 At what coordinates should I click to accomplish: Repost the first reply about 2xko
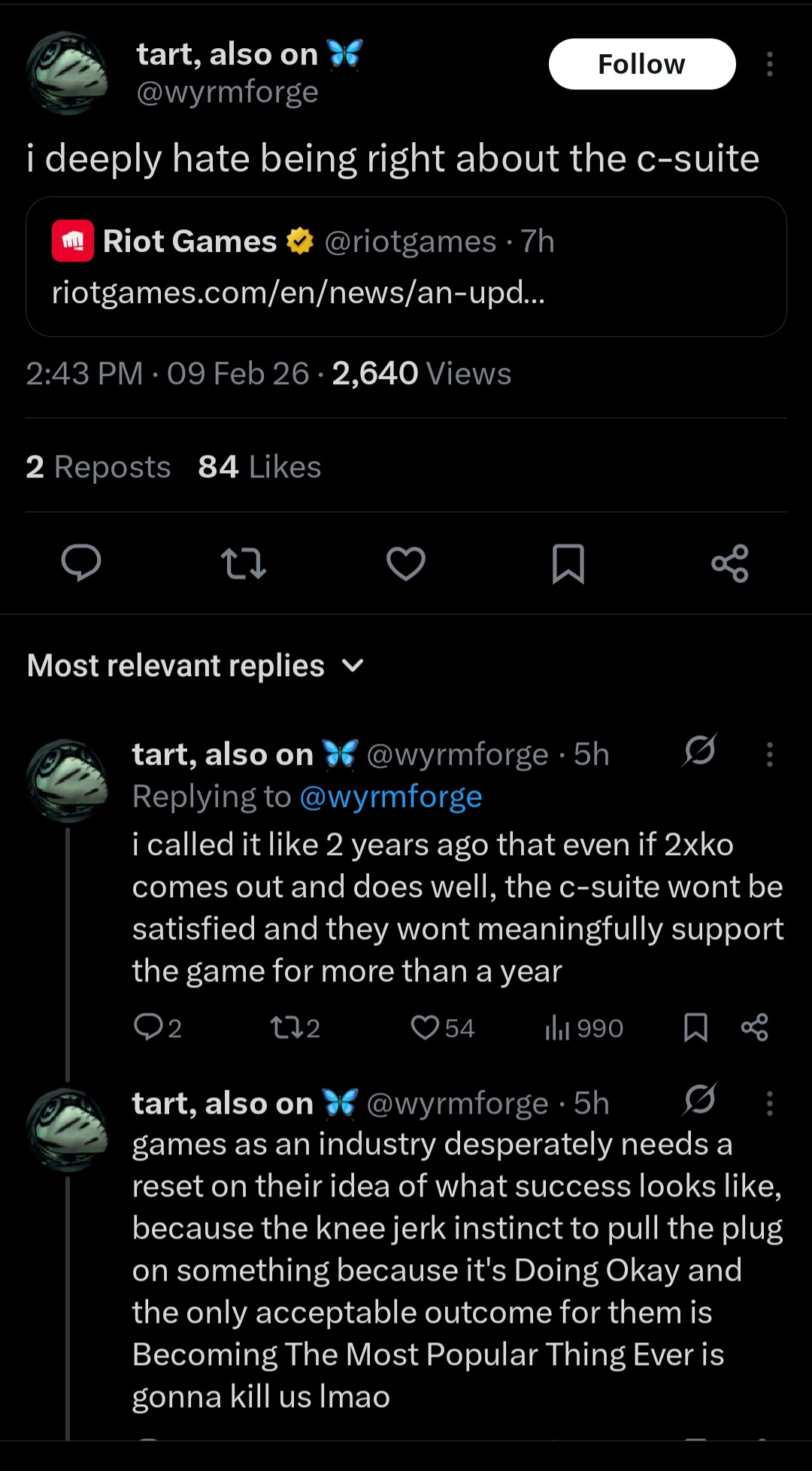click(x=286, y=1027)
